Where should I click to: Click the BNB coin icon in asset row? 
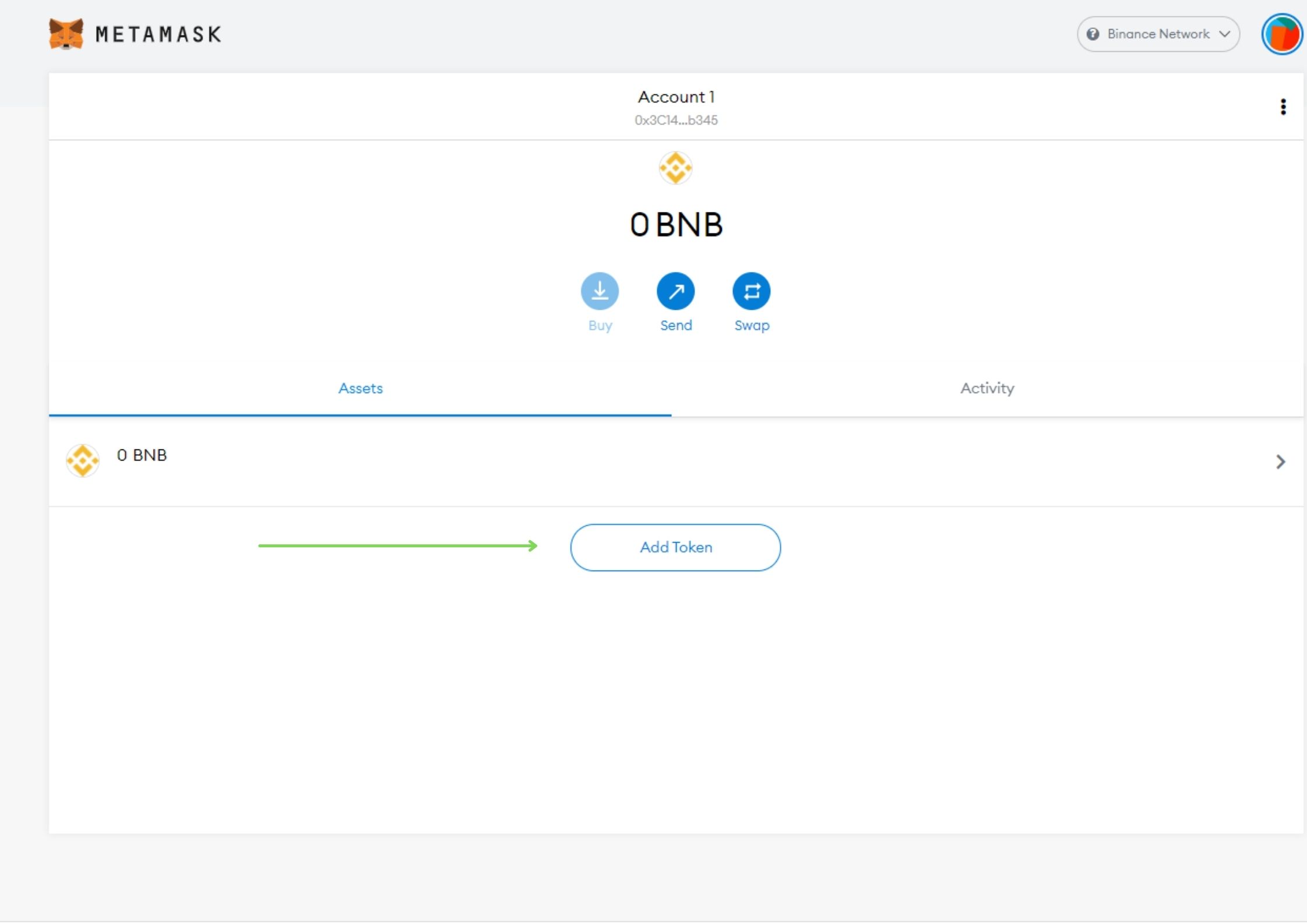83,461
